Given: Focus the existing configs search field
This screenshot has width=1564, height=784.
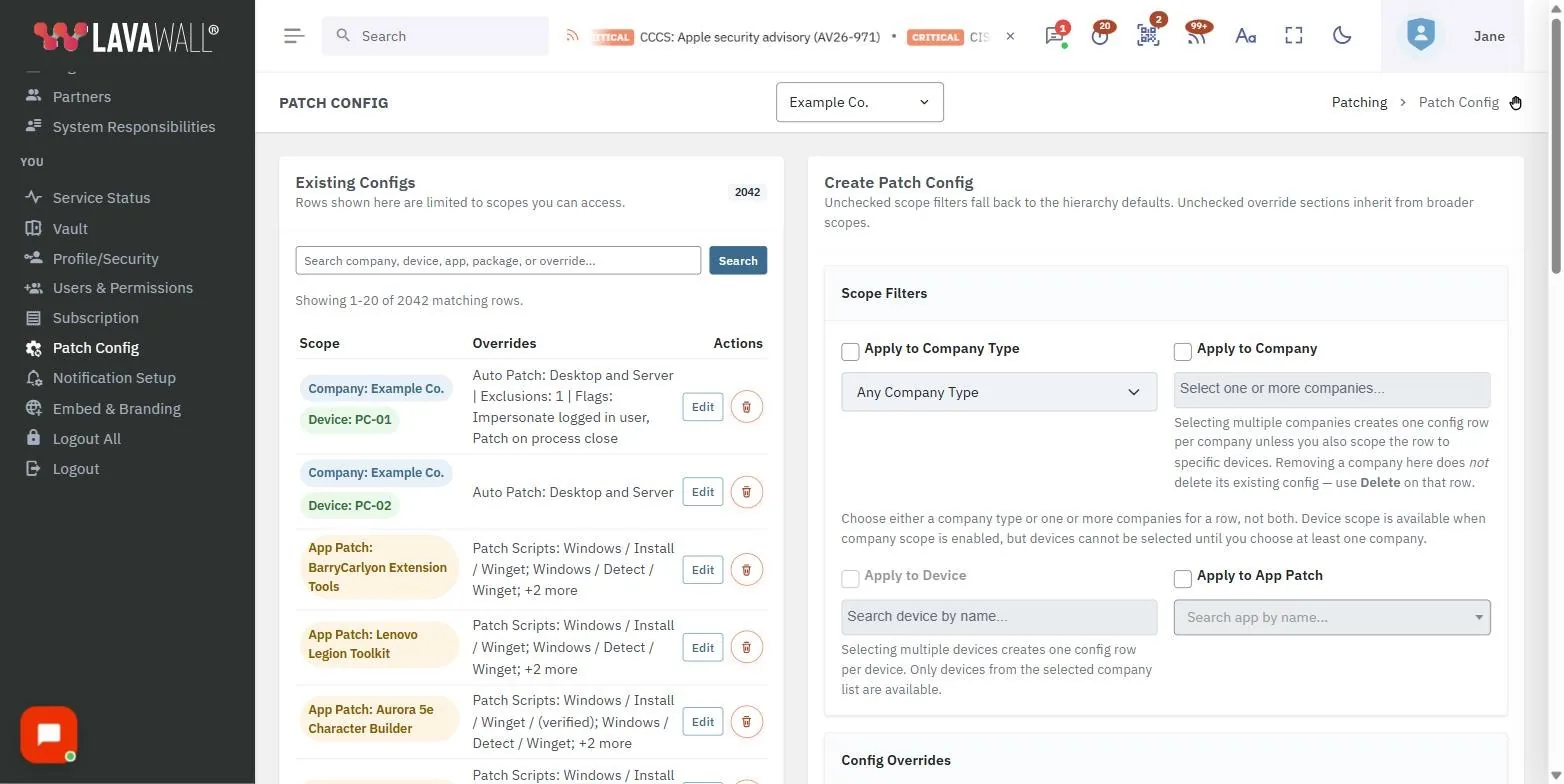Looking at the screenshot, I should coord(498,261).
